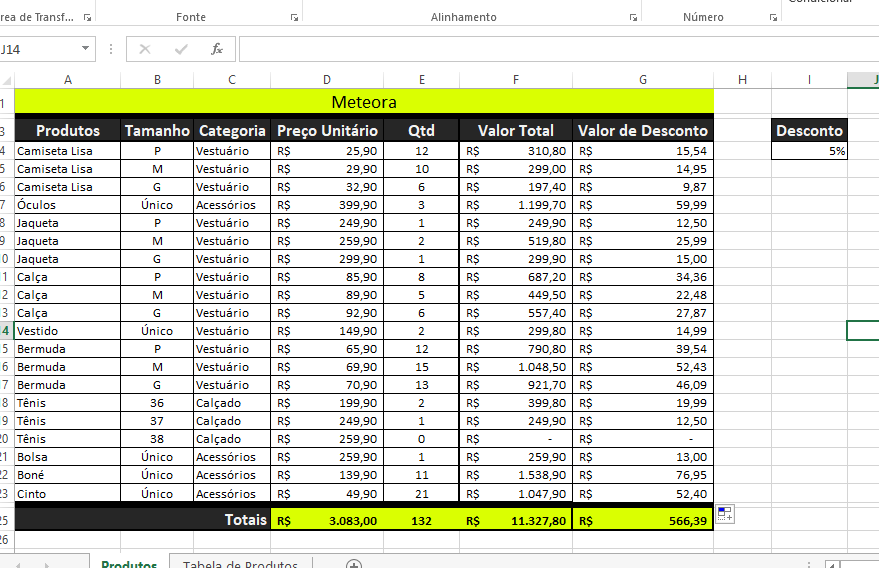Screen dimensions: 879x568
Task: Select Óculos valor total 1.199,70
Action: click(516, 205)
